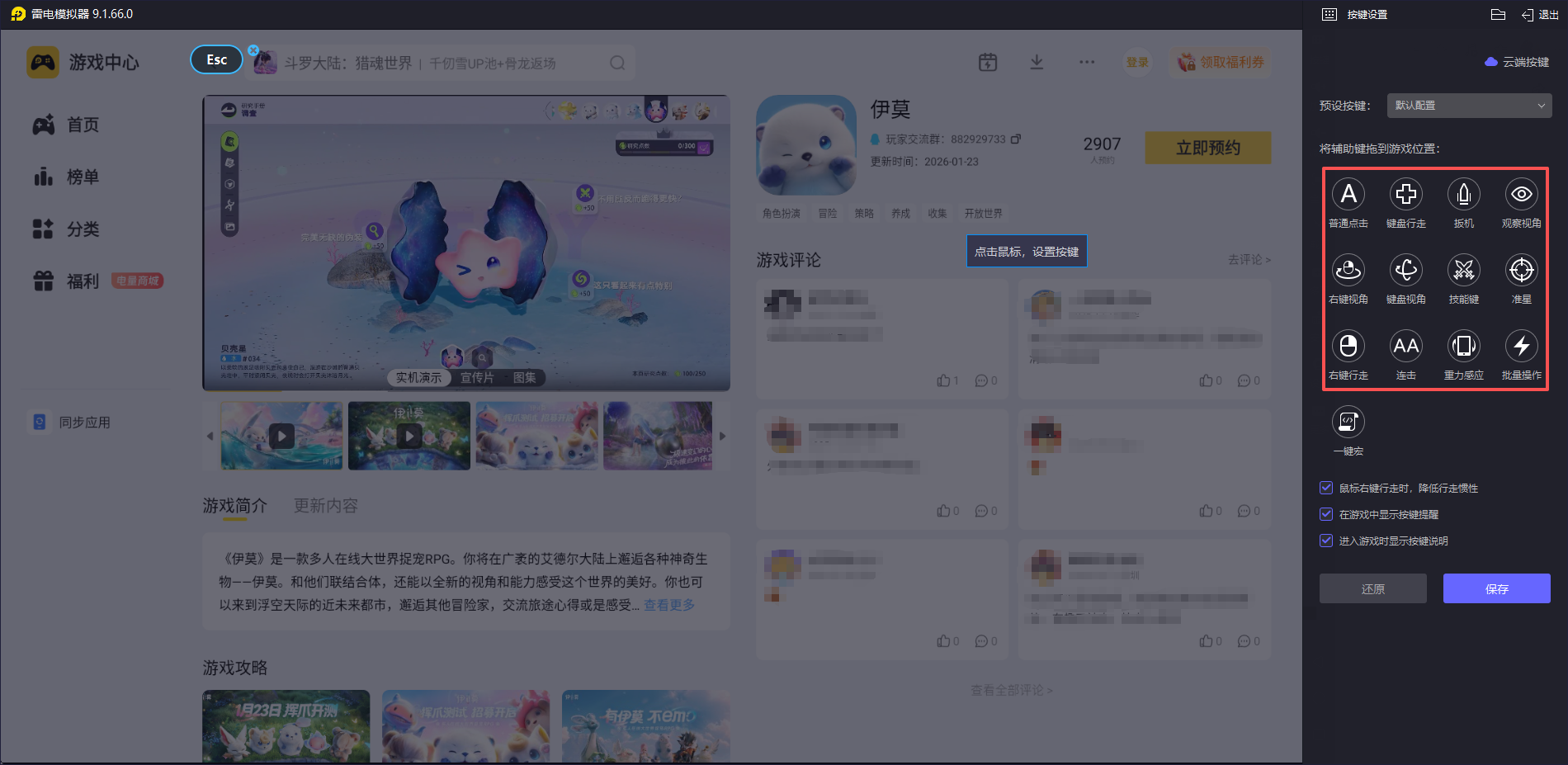1568x765 pixels.
Task: Click the 云端按键 cloud keymap icon
Action: coord(1491,62)
